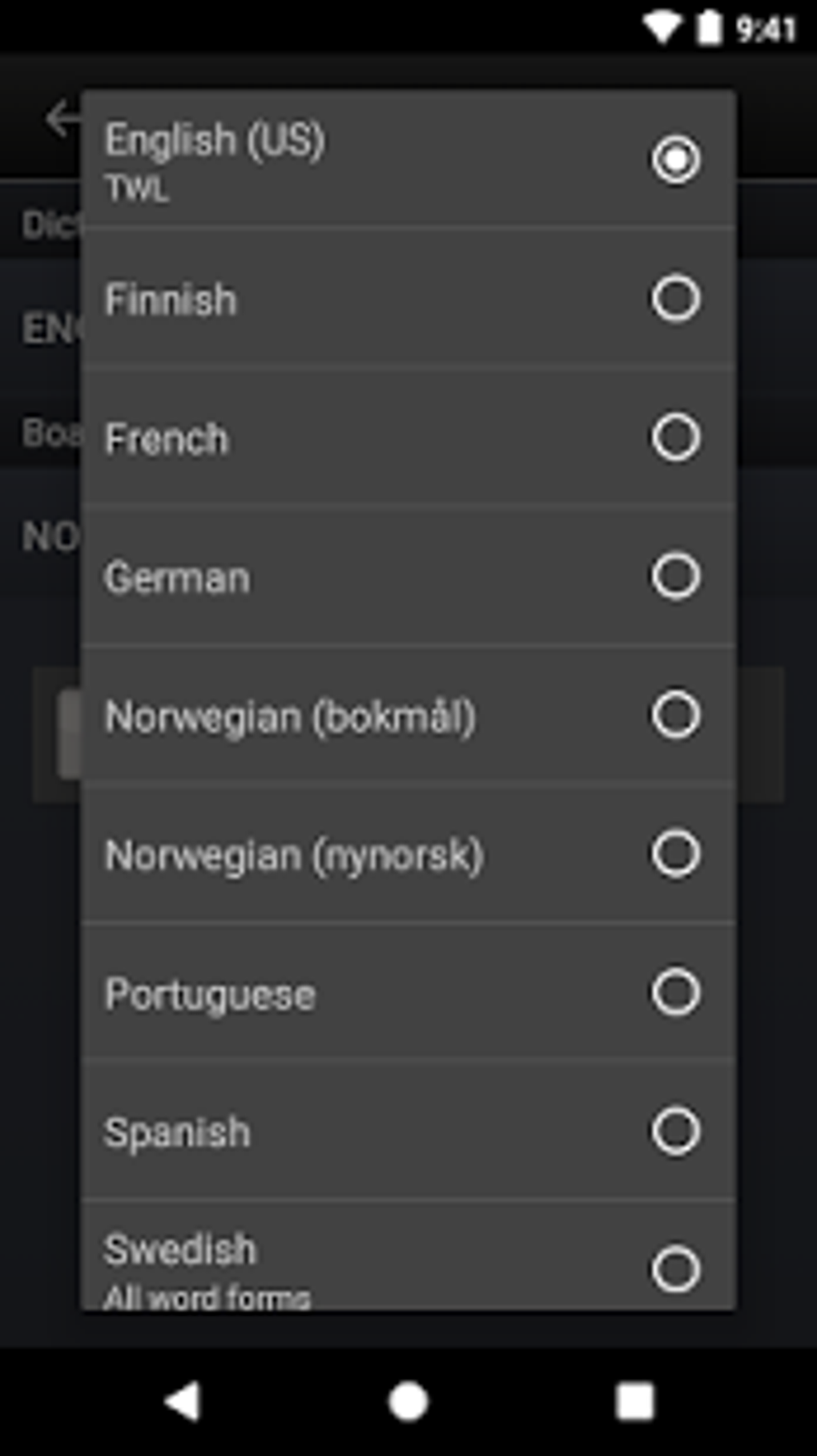
Task: Tap the battery status icon
Action: click(708, 29)
